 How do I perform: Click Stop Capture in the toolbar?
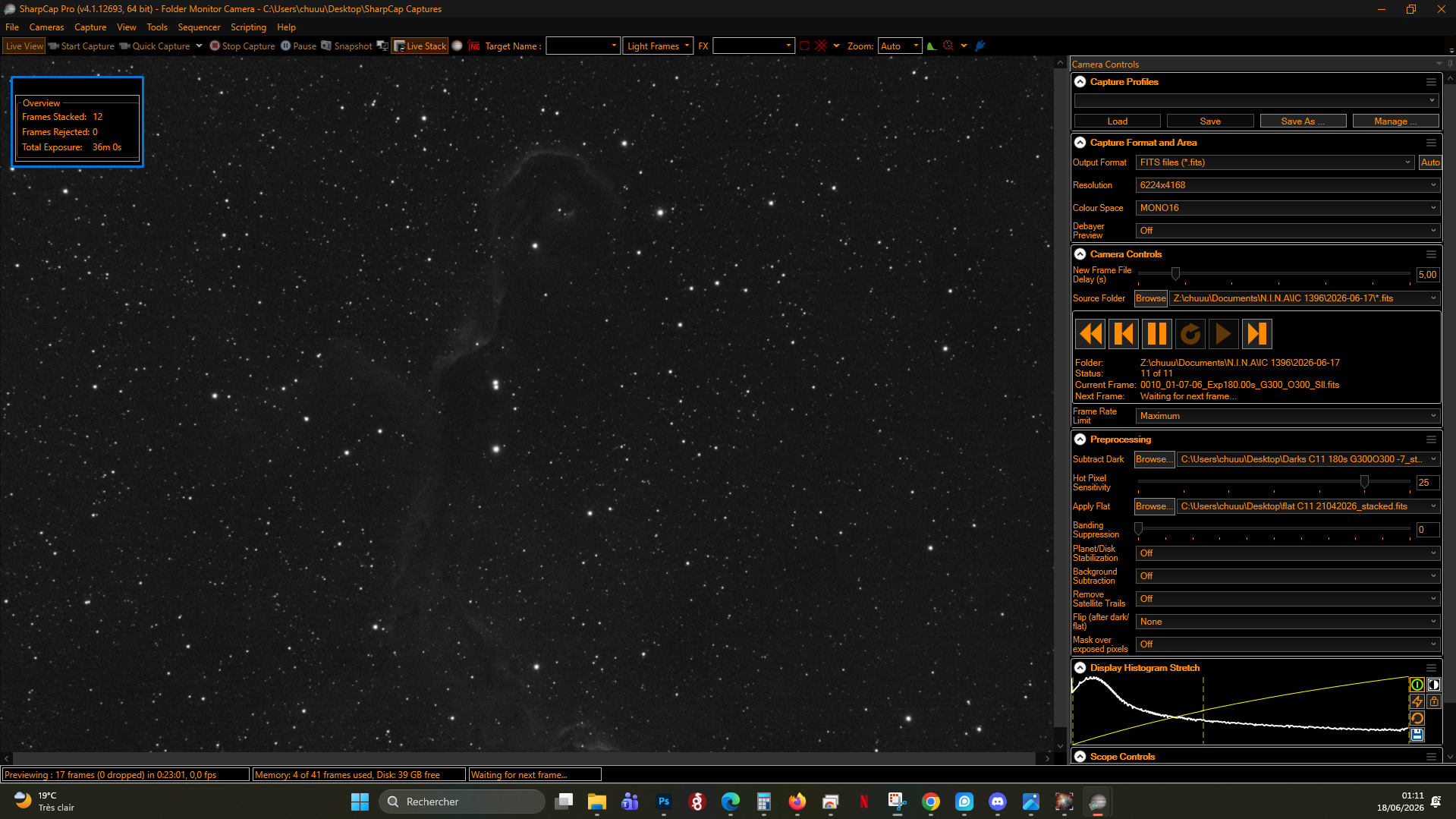(243, 46)
